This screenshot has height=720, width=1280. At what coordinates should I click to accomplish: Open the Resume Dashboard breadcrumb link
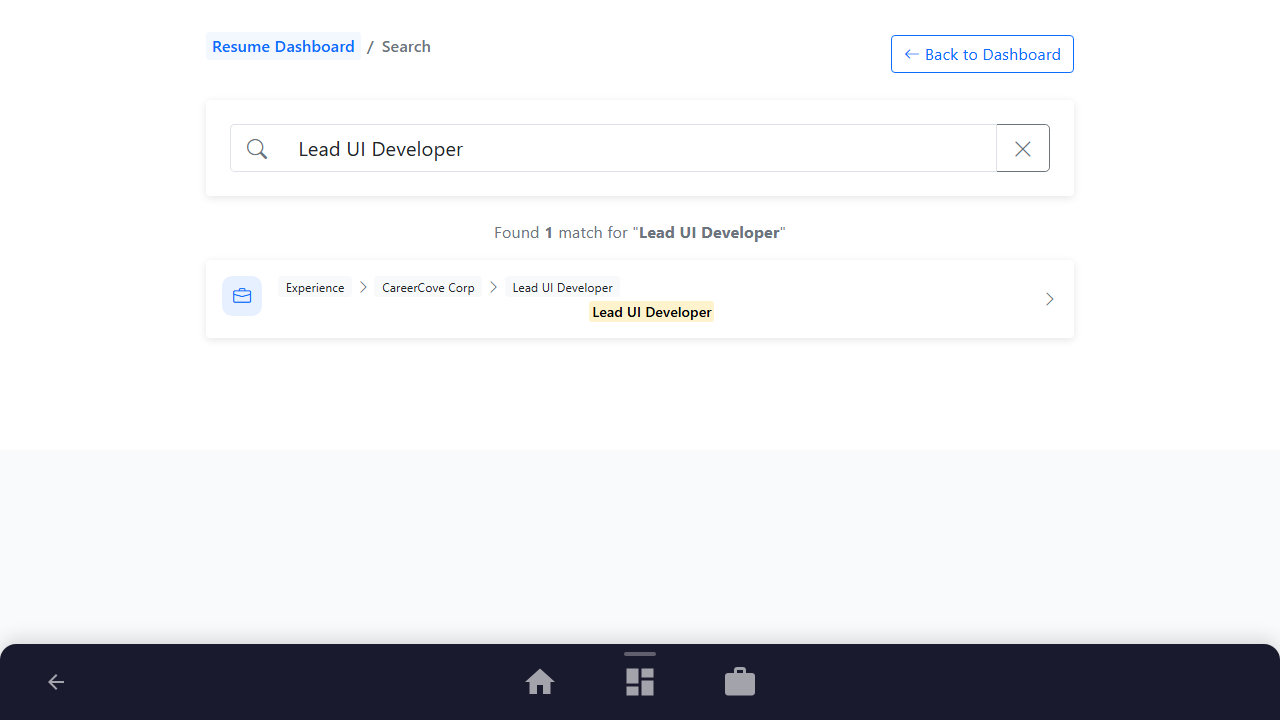click(283, 46)
